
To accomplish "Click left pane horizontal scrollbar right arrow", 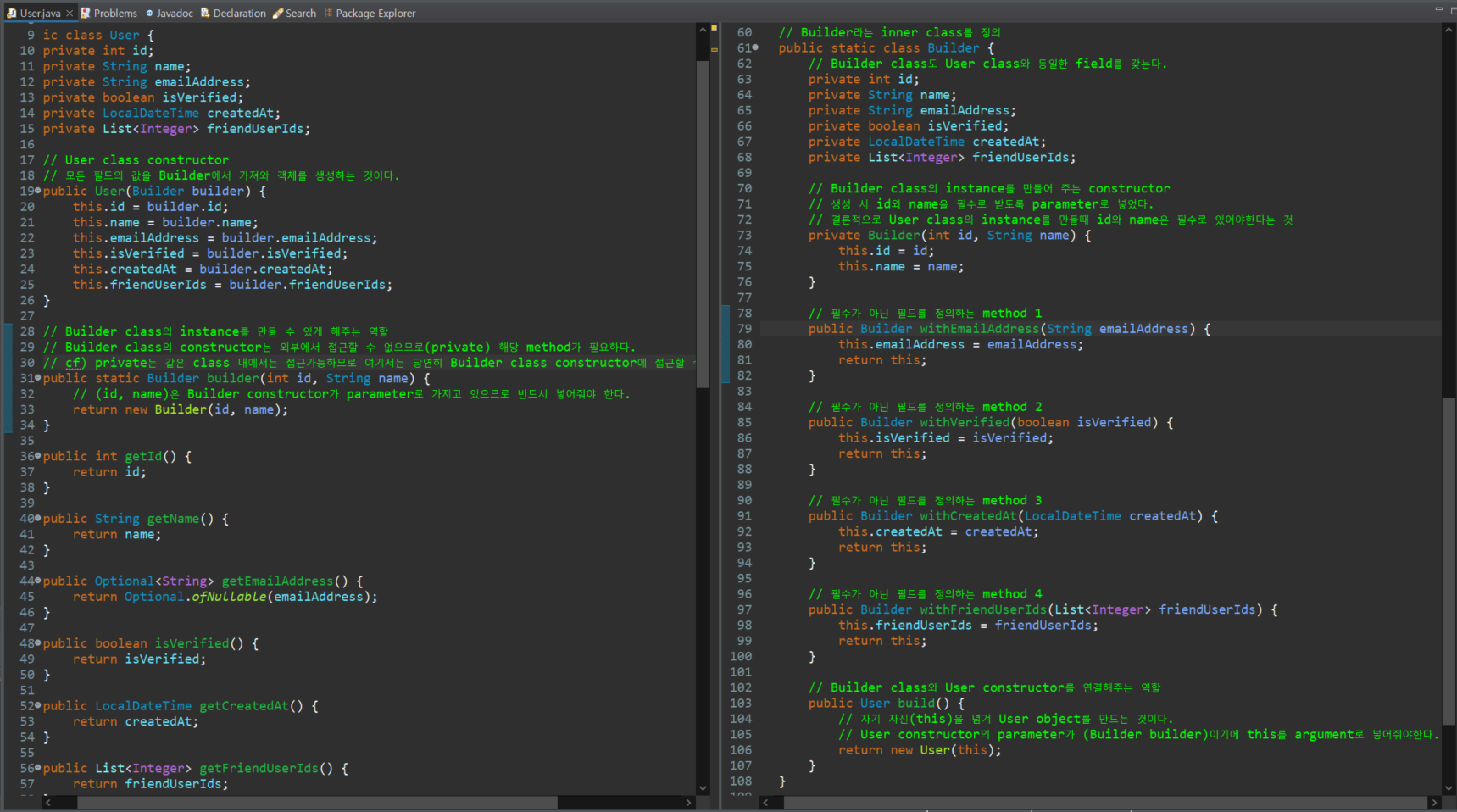I will click(688, 802).
